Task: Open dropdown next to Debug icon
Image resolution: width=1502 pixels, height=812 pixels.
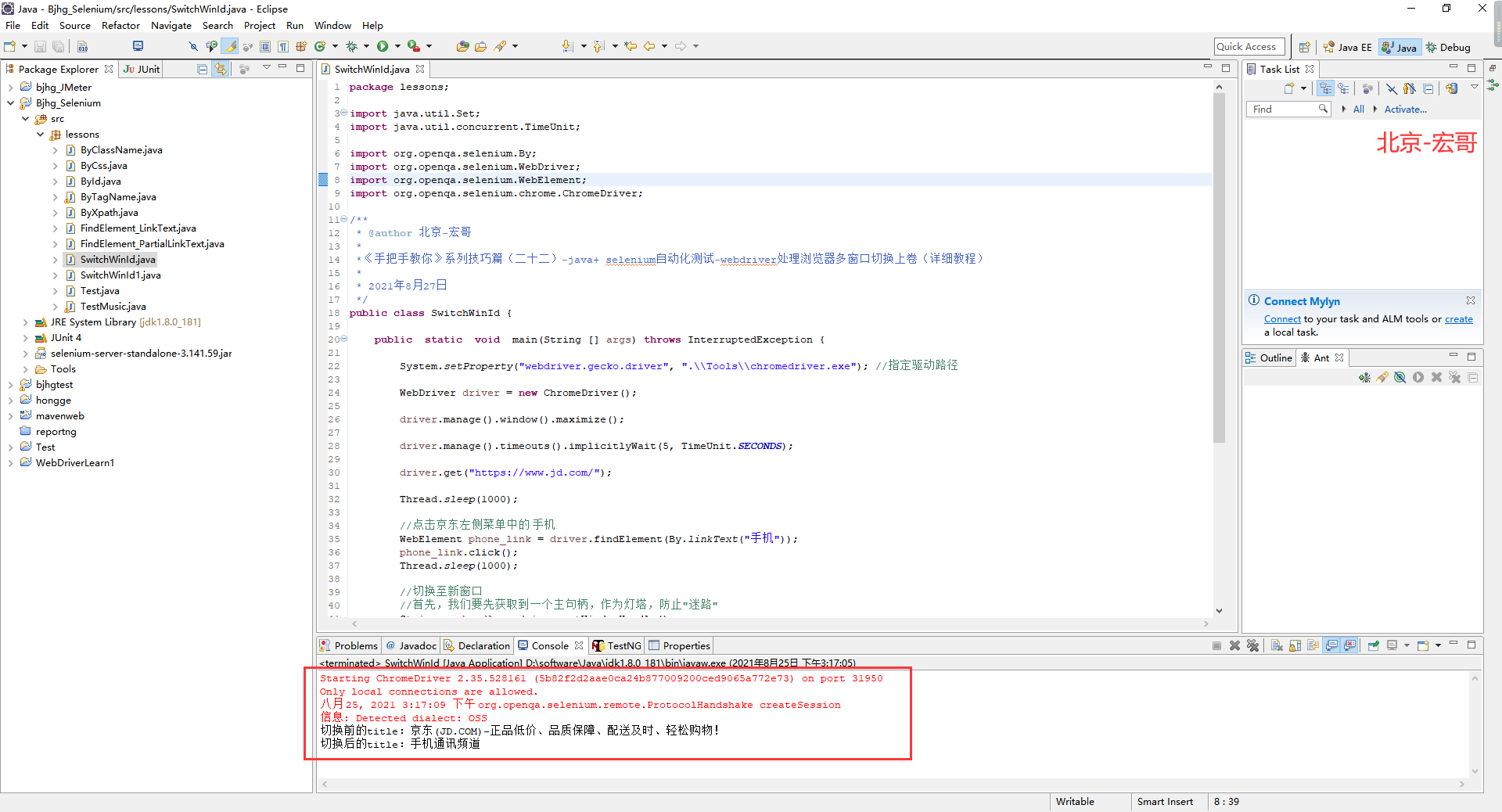Action: (366, 46)
